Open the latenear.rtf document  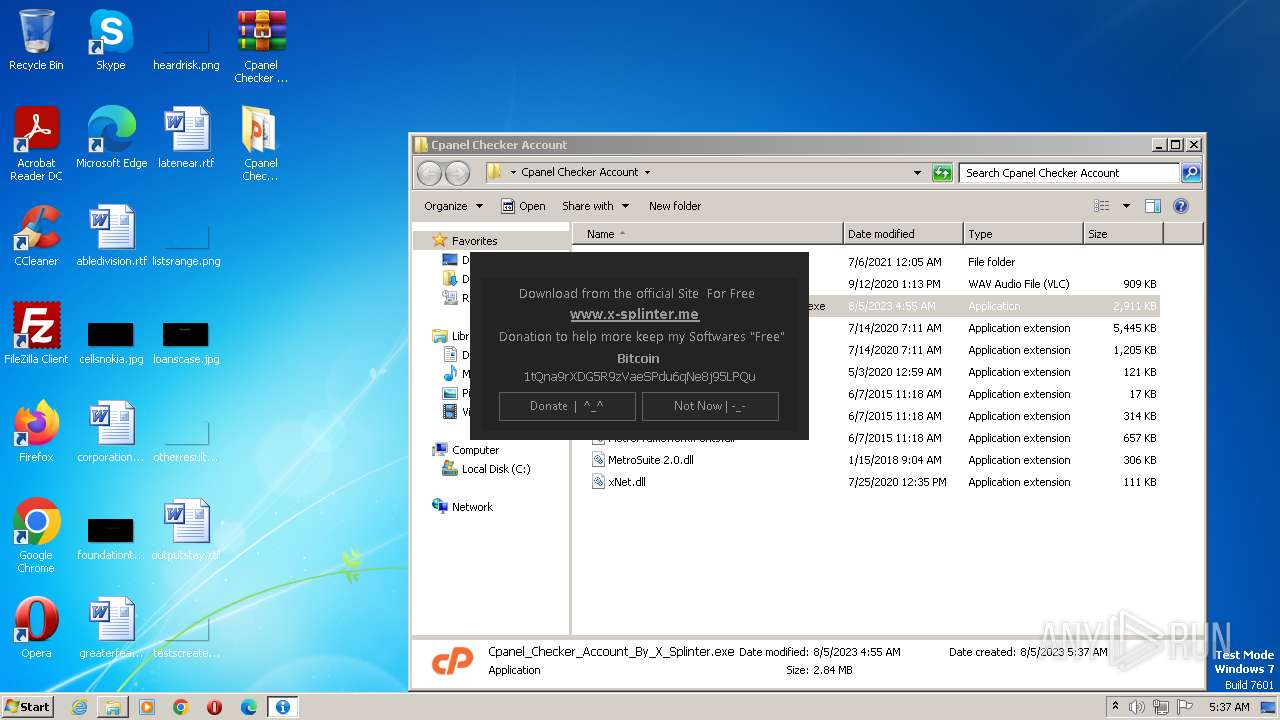click(x=186, y=138)
